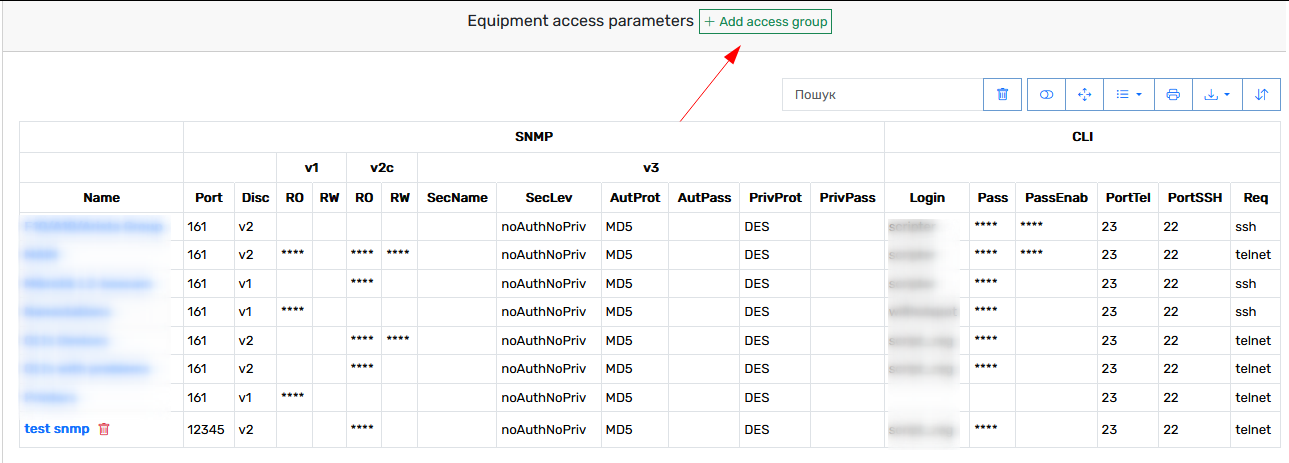1289x463 pixels.
Task: Click the Name column header
Action: (101, 198)
